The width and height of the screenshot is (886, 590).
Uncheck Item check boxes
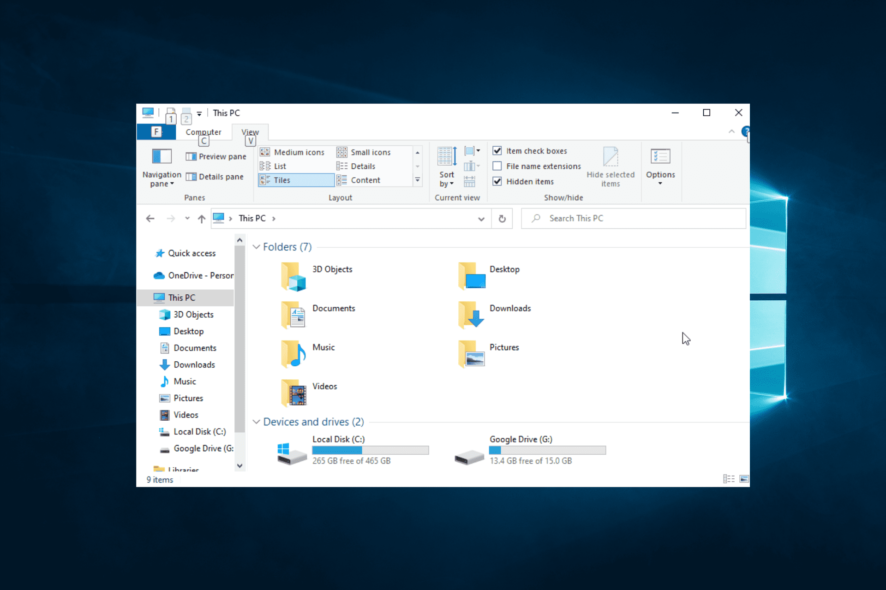[x=497, y=151]
